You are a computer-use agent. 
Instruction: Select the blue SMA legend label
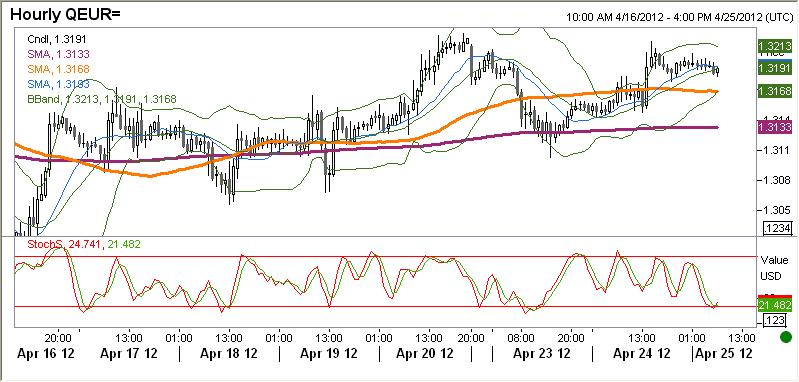coord(58,84)
